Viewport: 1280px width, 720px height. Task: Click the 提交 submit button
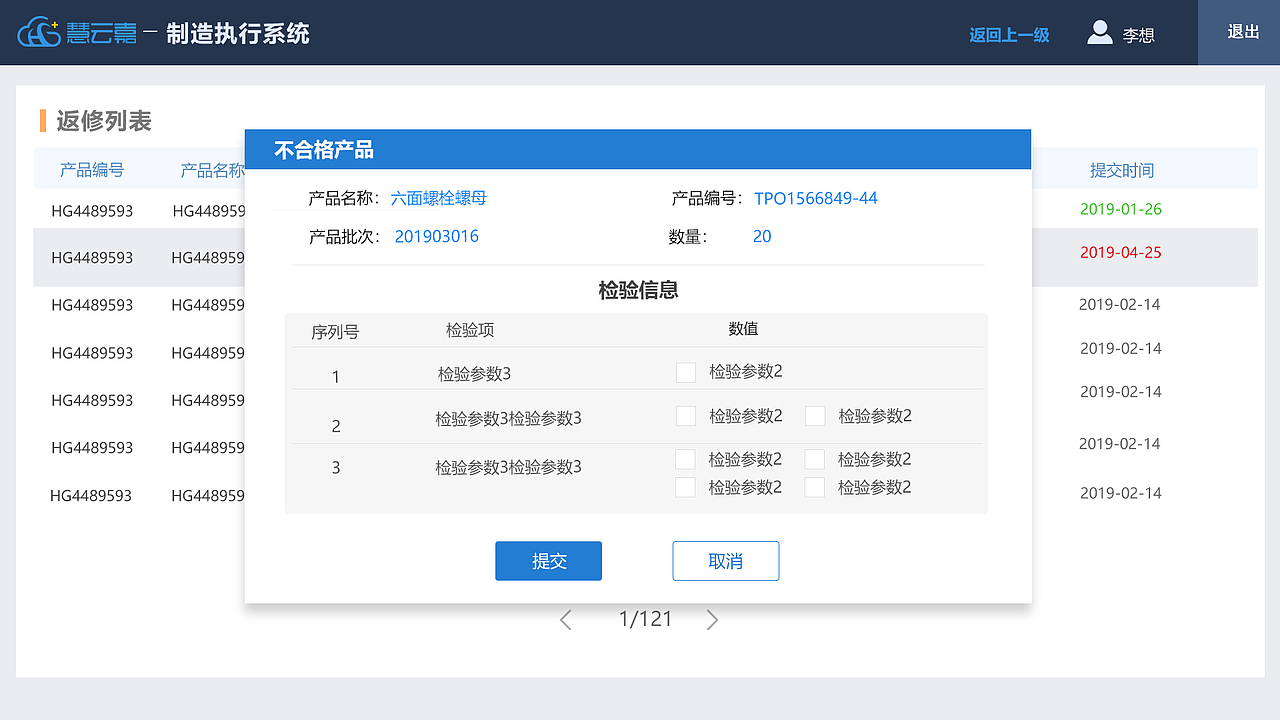(x=549, y=561)
